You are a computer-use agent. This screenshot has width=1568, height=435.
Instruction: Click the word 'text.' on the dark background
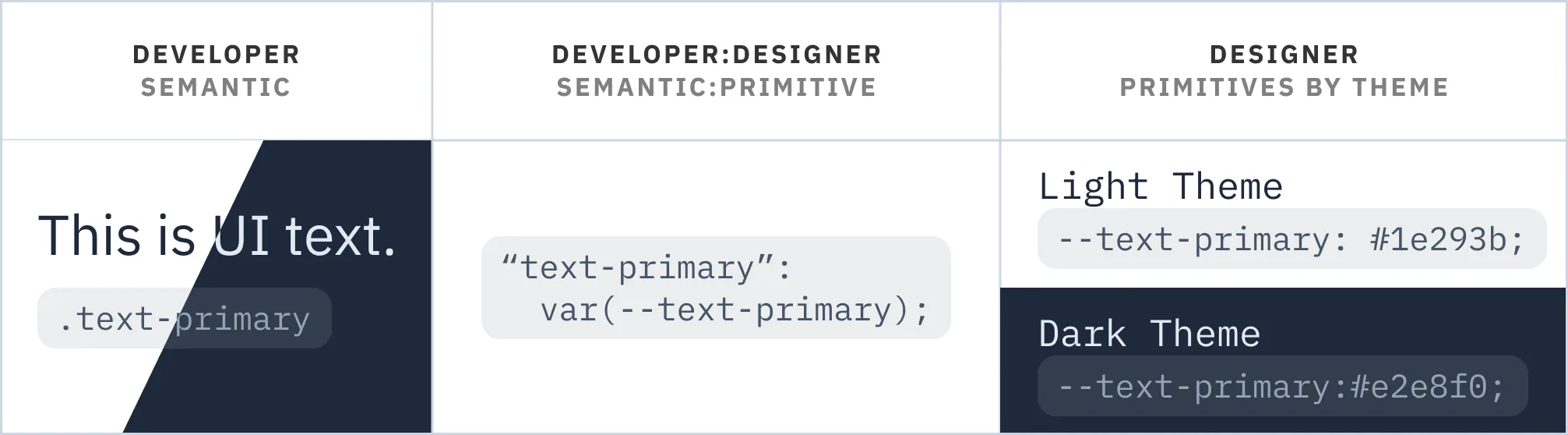click(340, 238)
